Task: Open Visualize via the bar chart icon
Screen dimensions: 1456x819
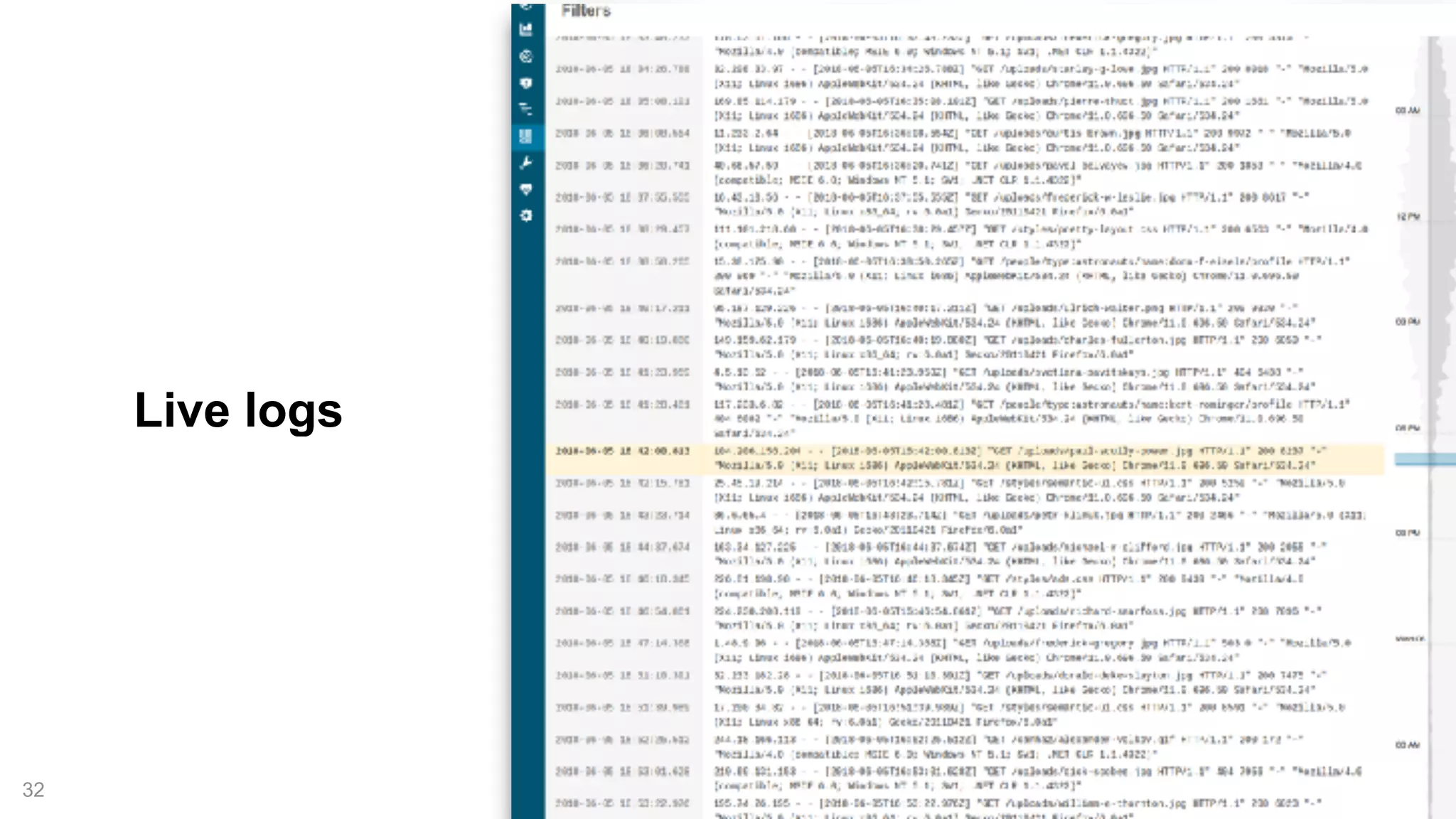Action: (x=526, y=30)
